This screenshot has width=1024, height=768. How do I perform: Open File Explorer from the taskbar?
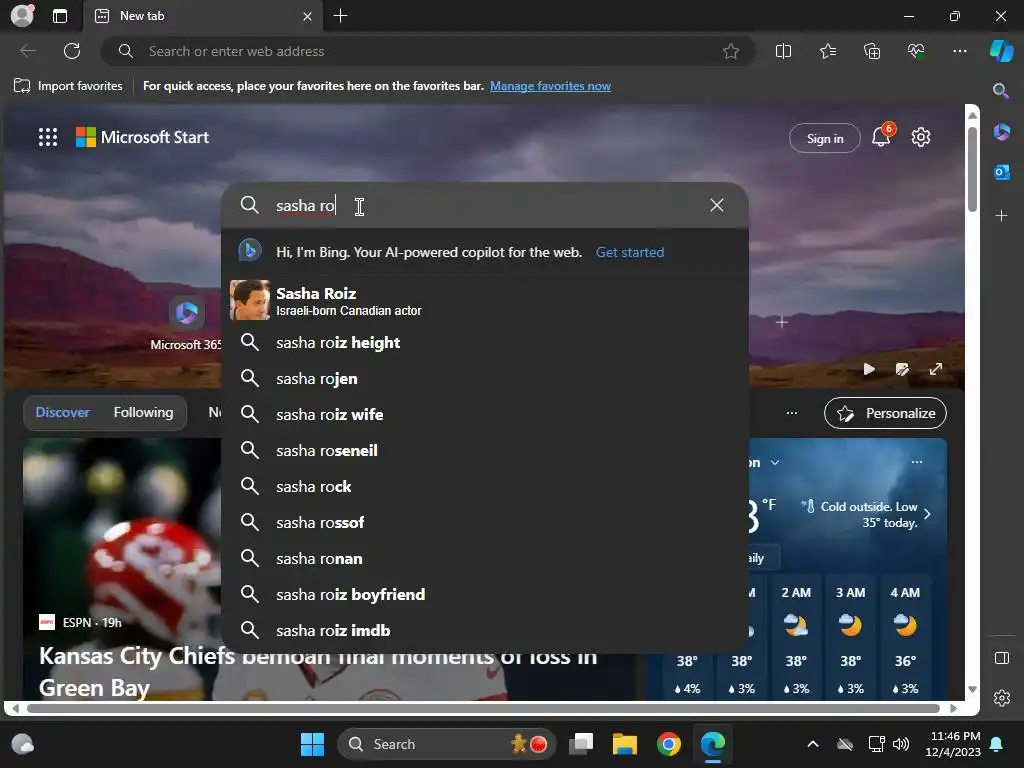tap(624, 744)
